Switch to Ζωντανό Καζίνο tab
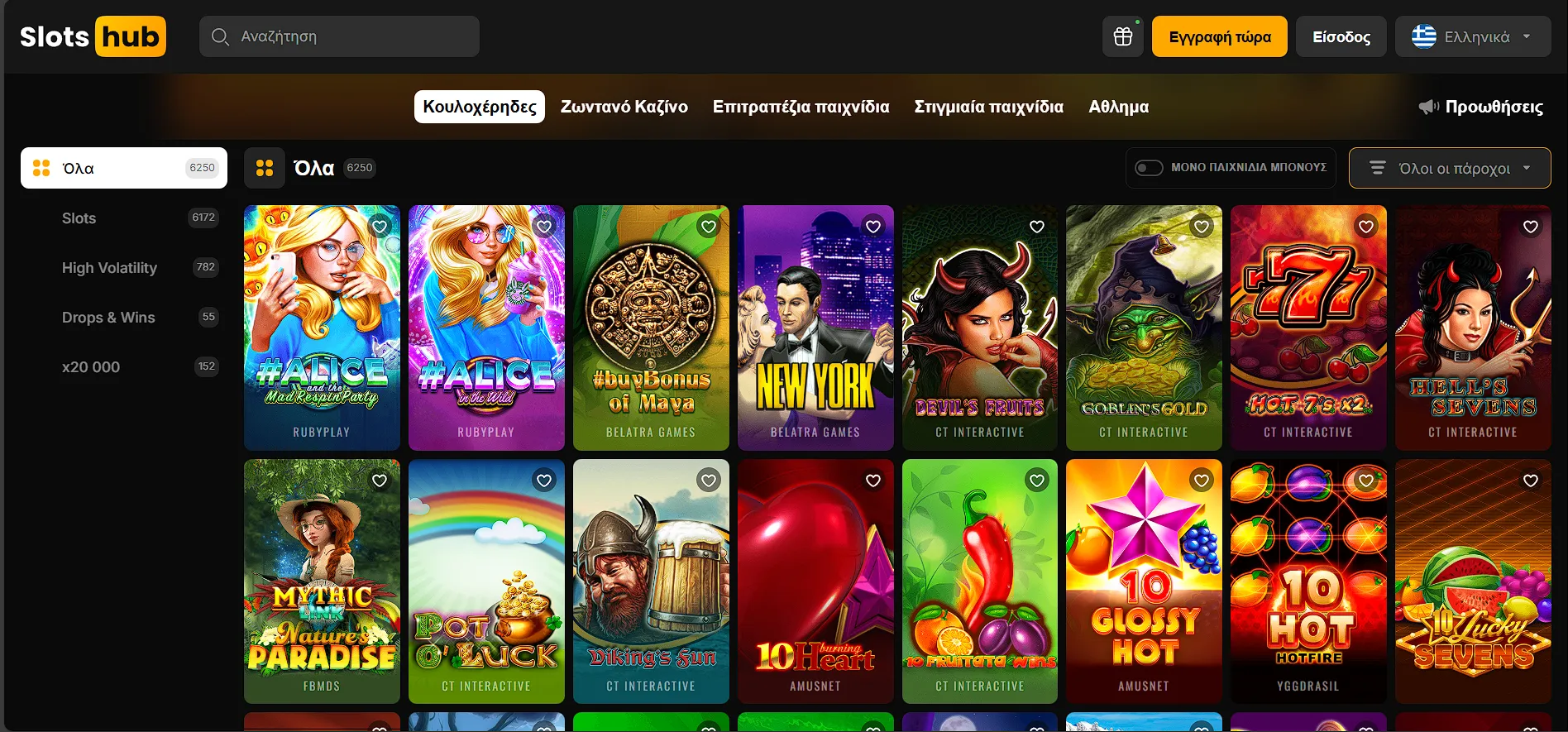This screenshot has height=732, width=1568. coord(624,107)
